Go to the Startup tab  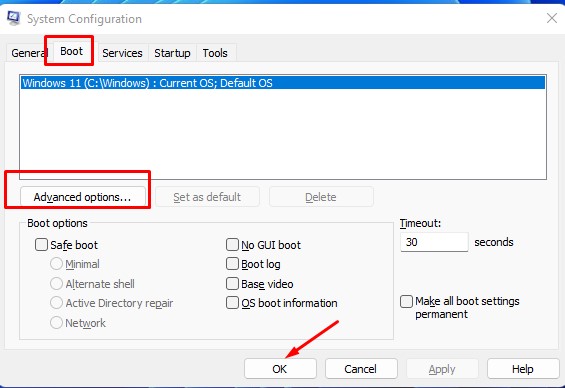coord(172,53)
